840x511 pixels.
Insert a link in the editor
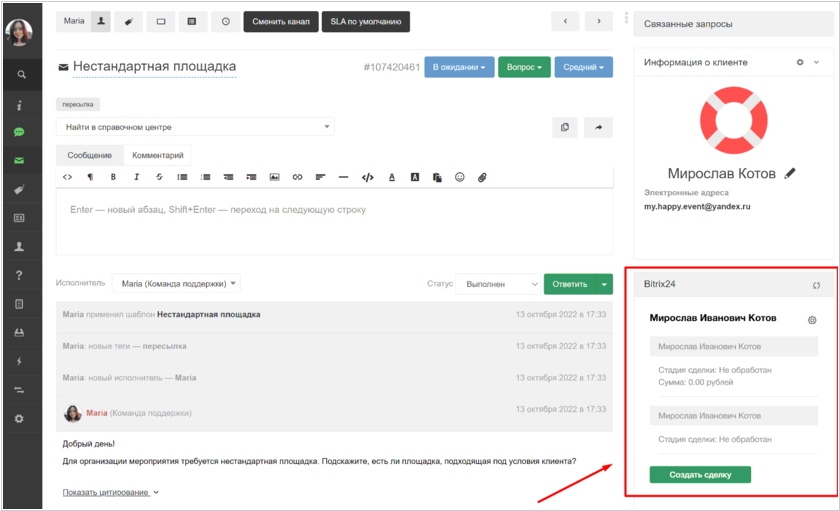click(297, 177)
